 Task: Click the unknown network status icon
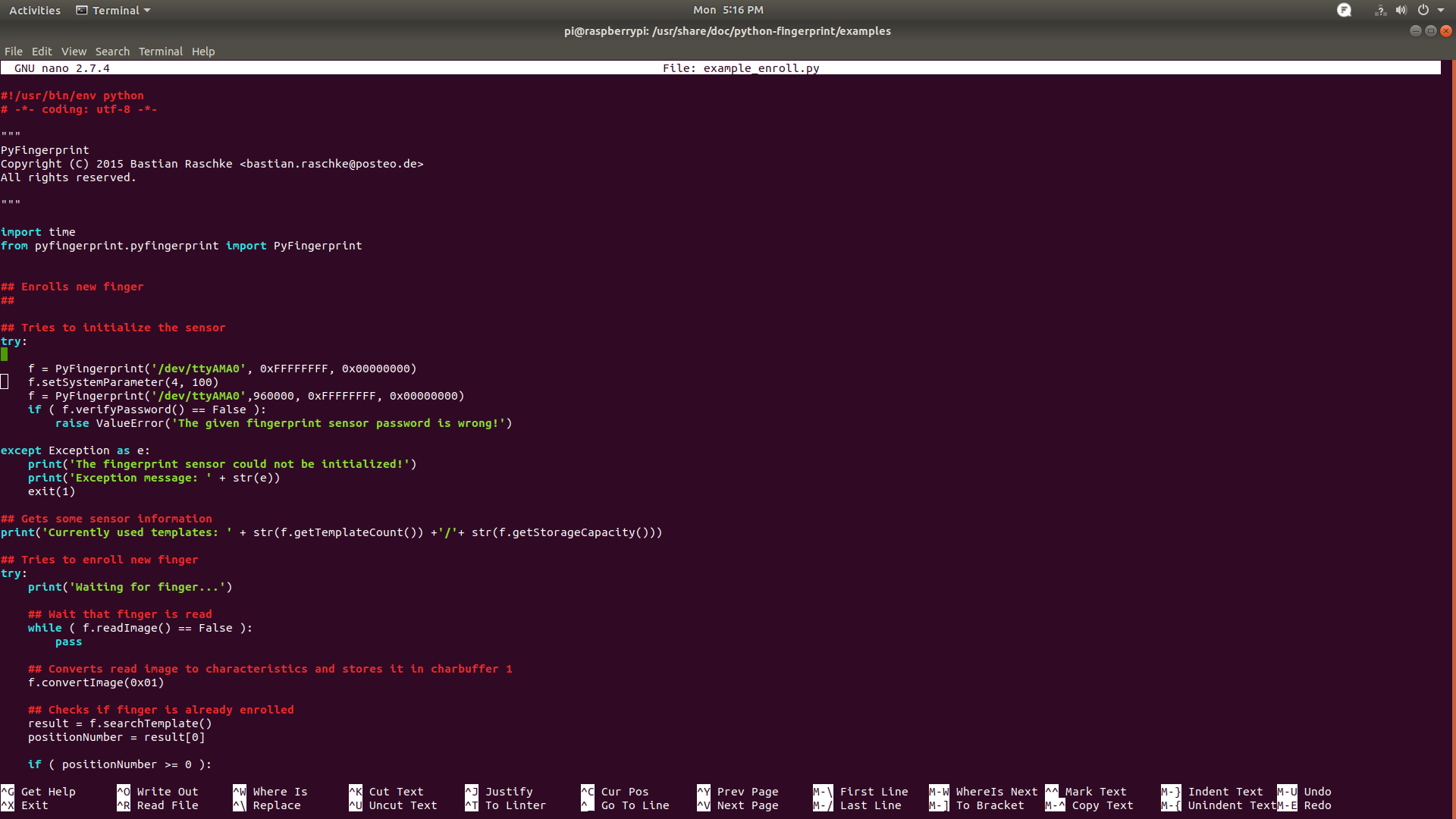(1379, 10)
